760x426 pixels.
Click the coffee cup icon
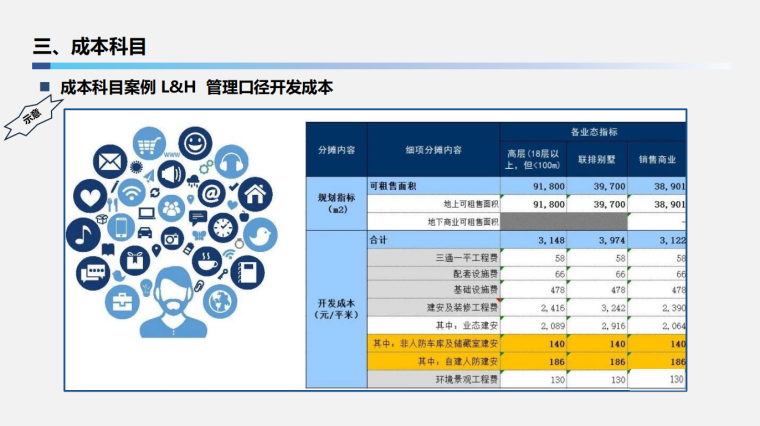tap(207, 262)
